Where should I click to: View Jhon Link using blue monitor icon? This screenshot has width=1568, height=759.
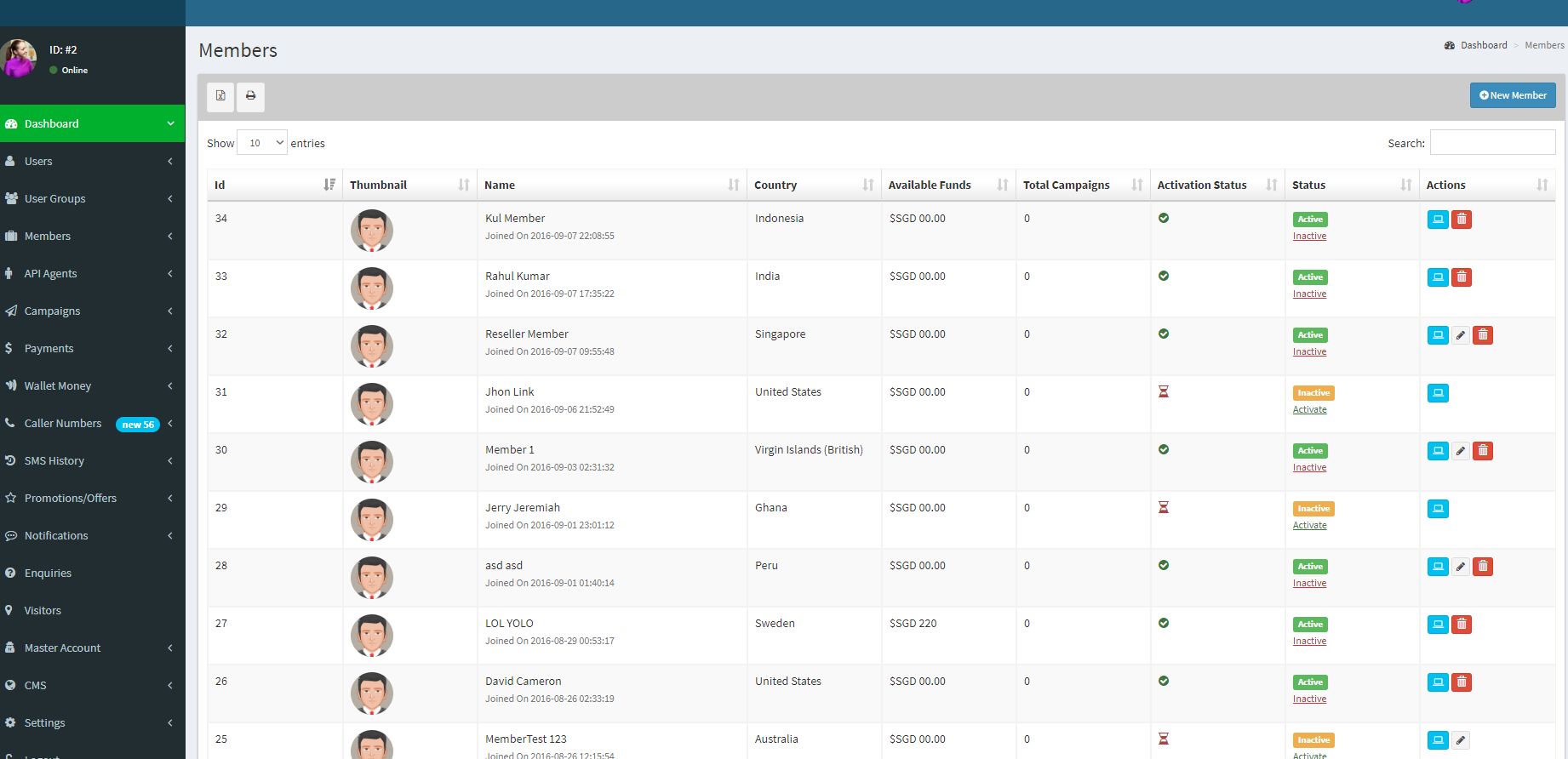click(1437, 393)
